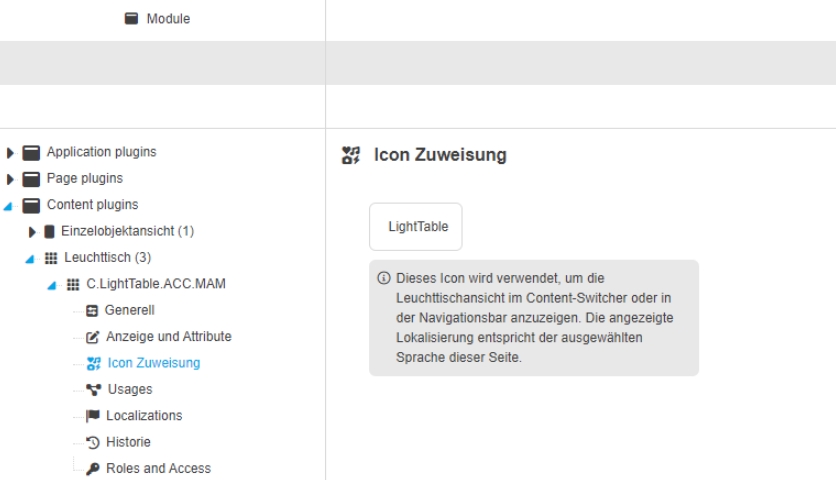Expand the Application plugins node
836x480 pixels.
pos(11,153)
